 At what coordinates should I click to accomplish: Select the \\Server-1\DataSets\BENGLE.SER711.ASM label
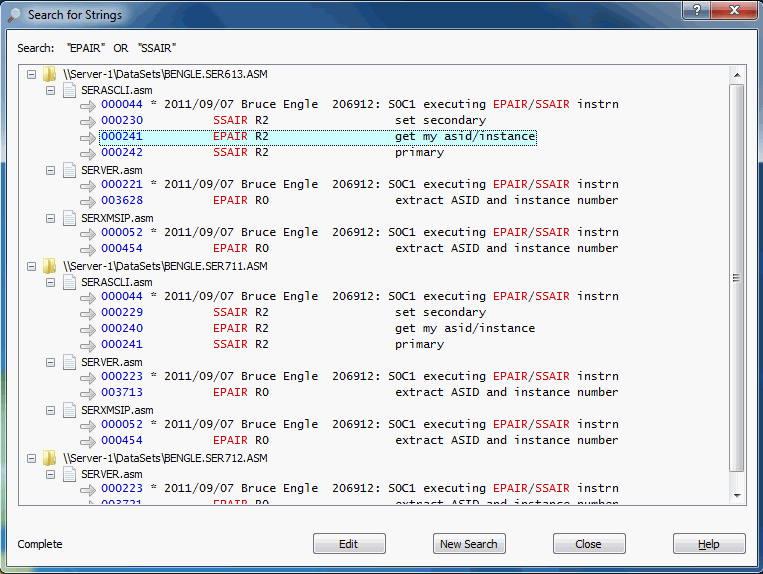pyautogui.click(x=165, y=266)
